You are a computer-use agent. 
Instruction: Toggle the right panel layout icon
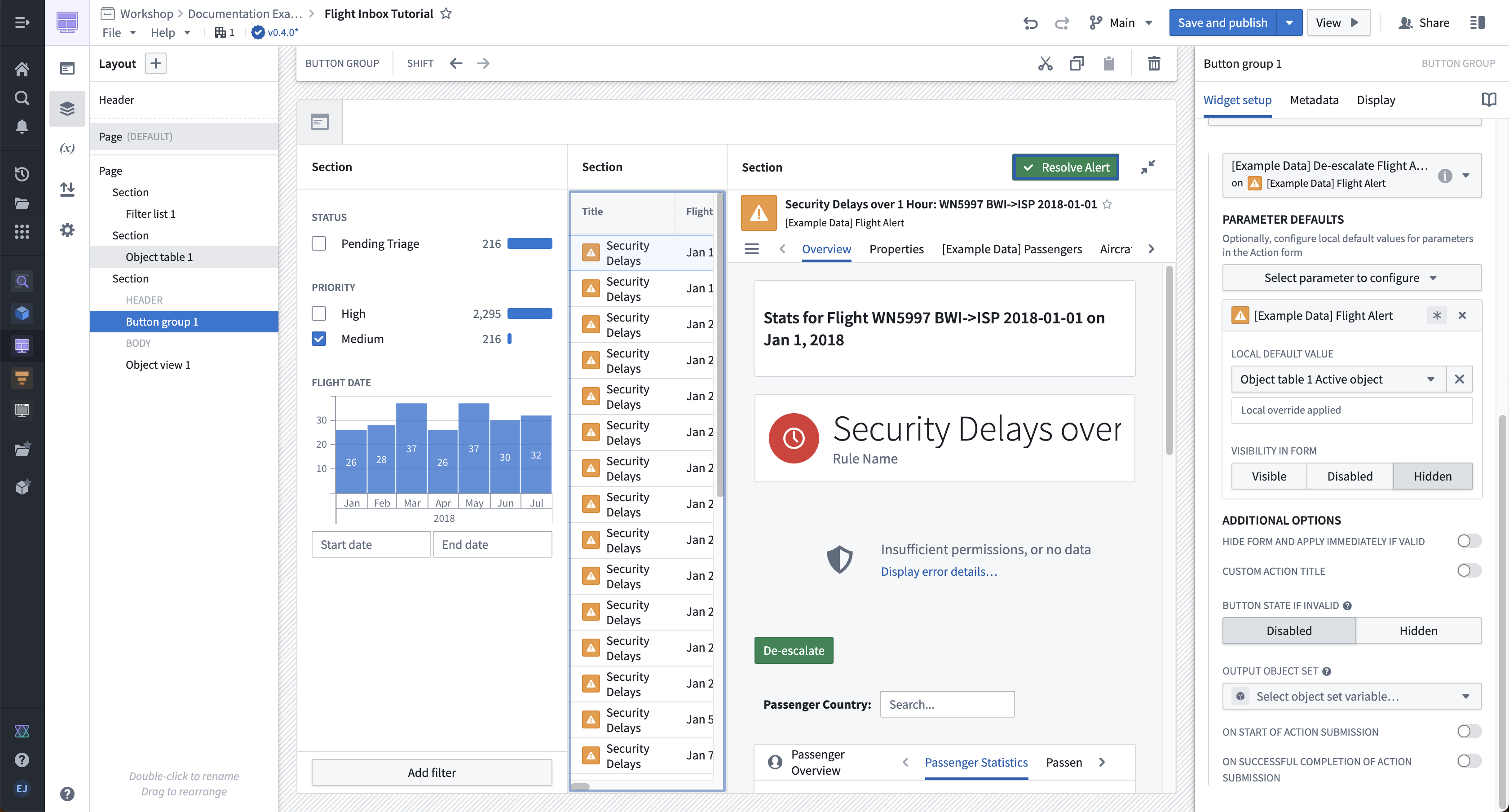(x=1477, y=23)
